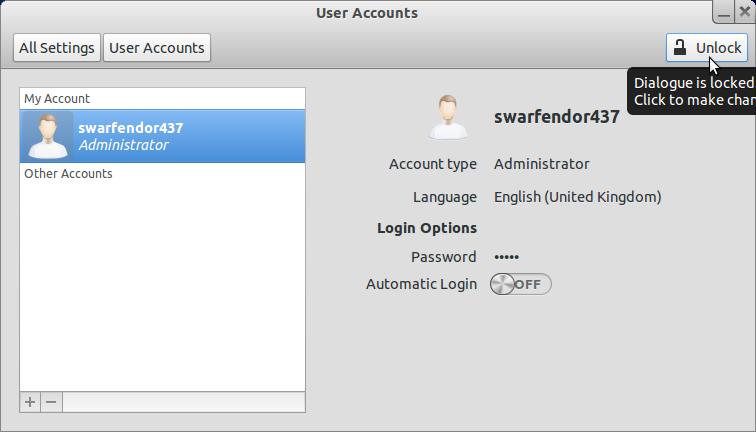Close the User Accounts window
The height and width of the screenshot is (432, 756).
745,11
